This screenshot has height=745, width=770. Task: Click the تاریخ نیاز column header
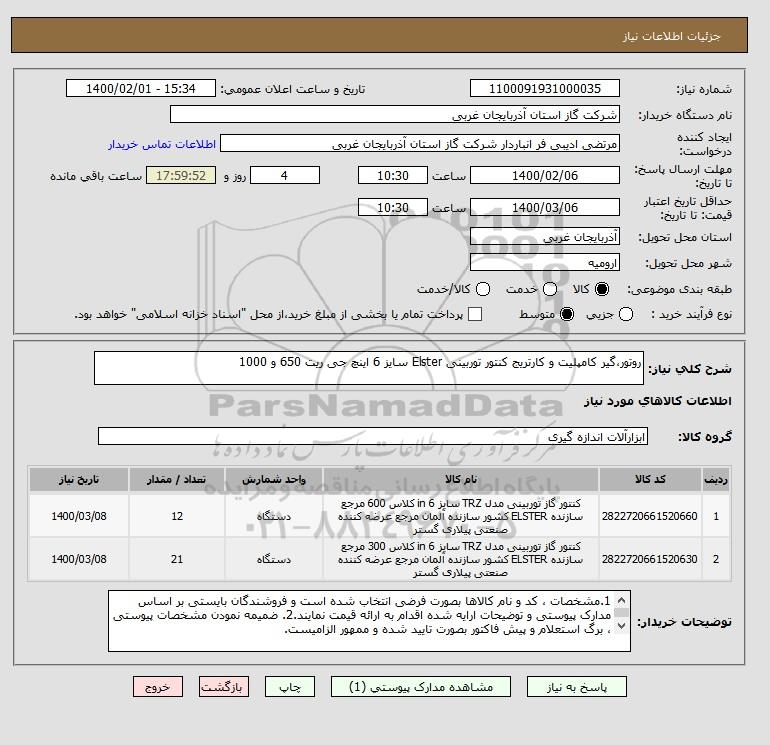(79, 479)
